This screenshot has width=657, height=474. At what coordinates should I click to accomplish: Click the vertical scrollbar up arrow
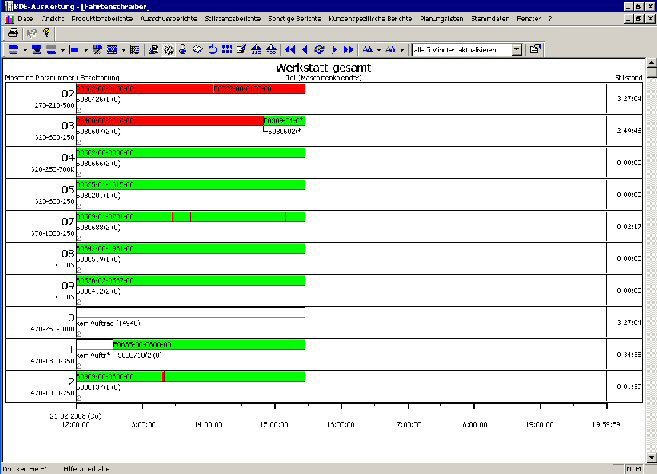point(652,63)
